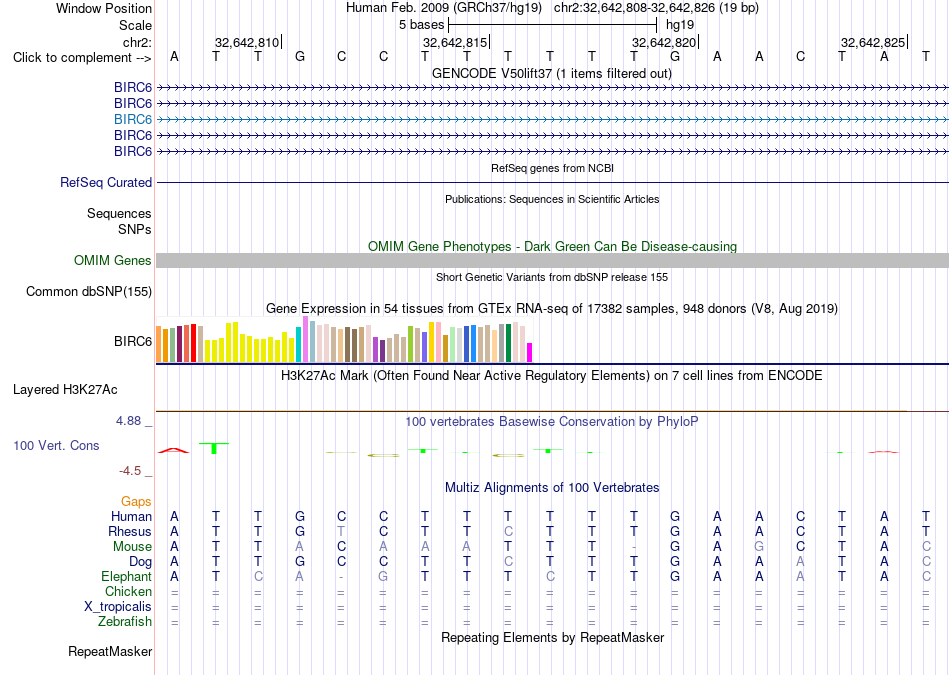The height and width of the screenshot is (675, 950).
Task: Click the -4.5 PhyloP lower limit value
Action: (130, 471)
